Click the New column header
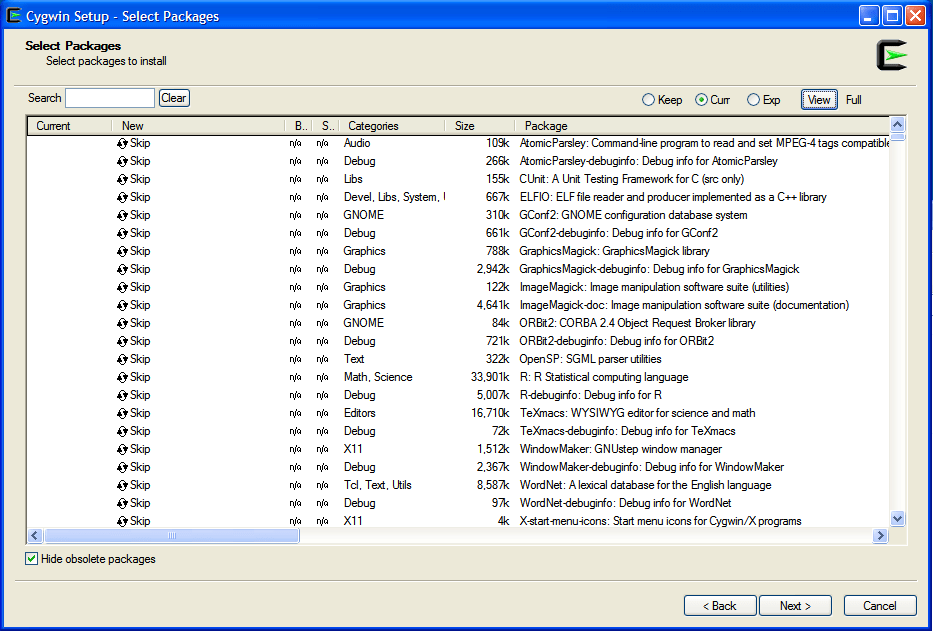This screenshot has height=631, width=933. [199, 126]
